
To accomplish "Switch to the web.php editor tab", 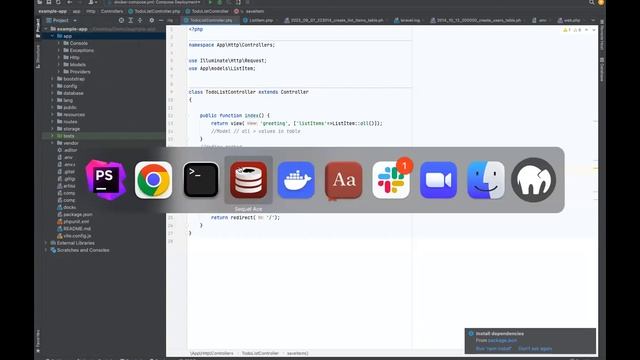I will [x=571, y=20].
